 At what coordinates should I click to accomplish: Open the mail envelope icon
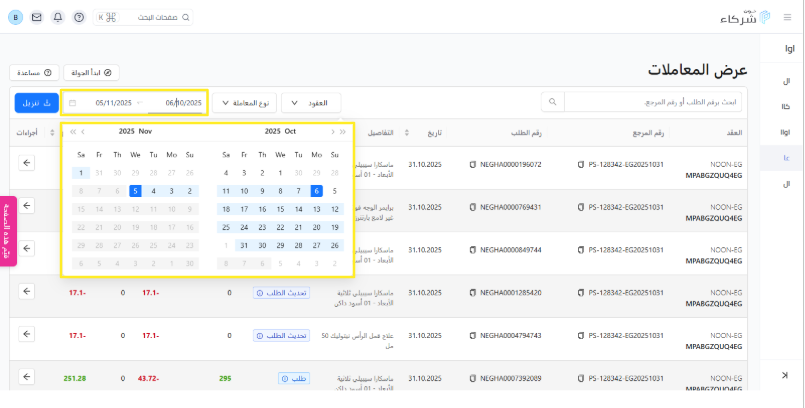point(37,18)
